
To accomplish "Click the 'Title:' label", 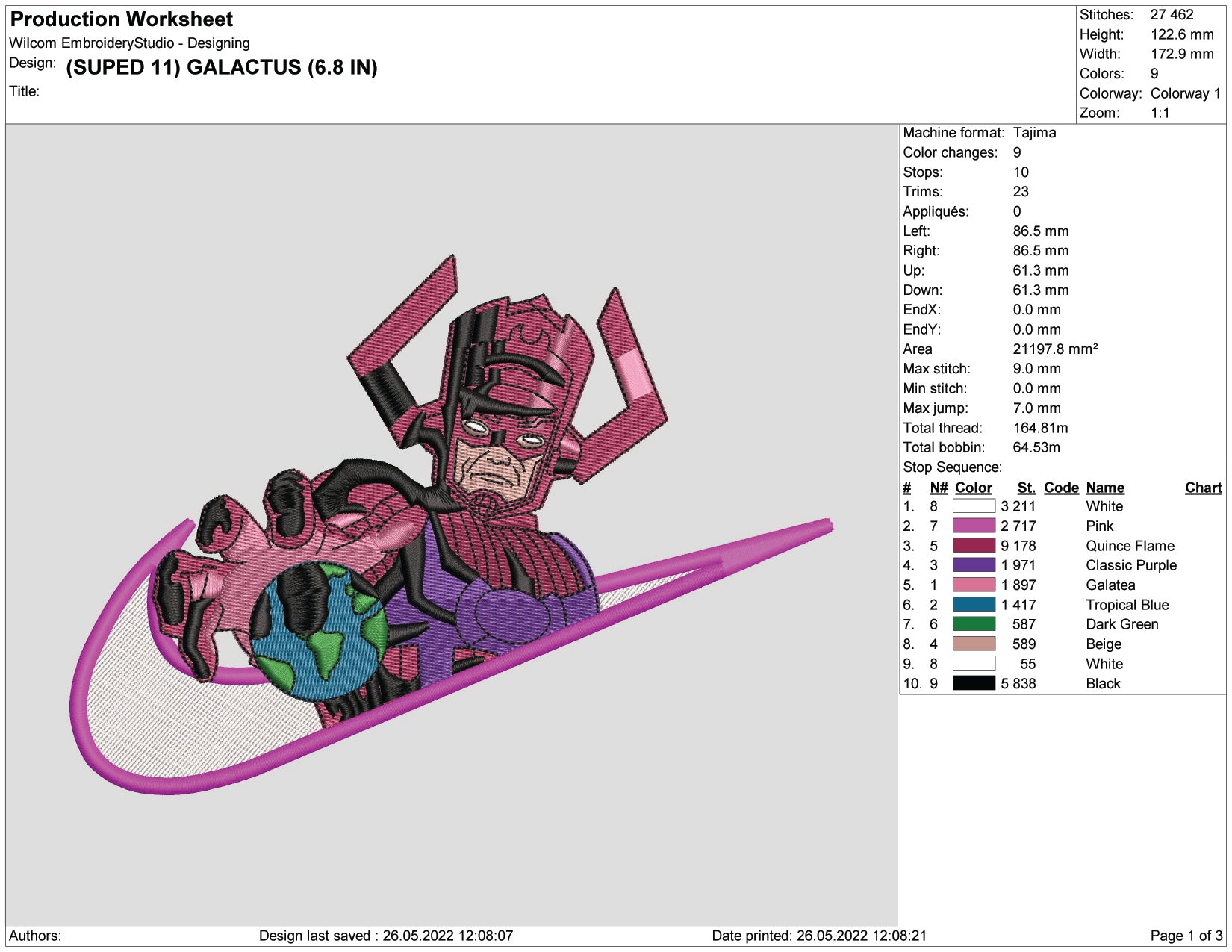I will [24, 91].
